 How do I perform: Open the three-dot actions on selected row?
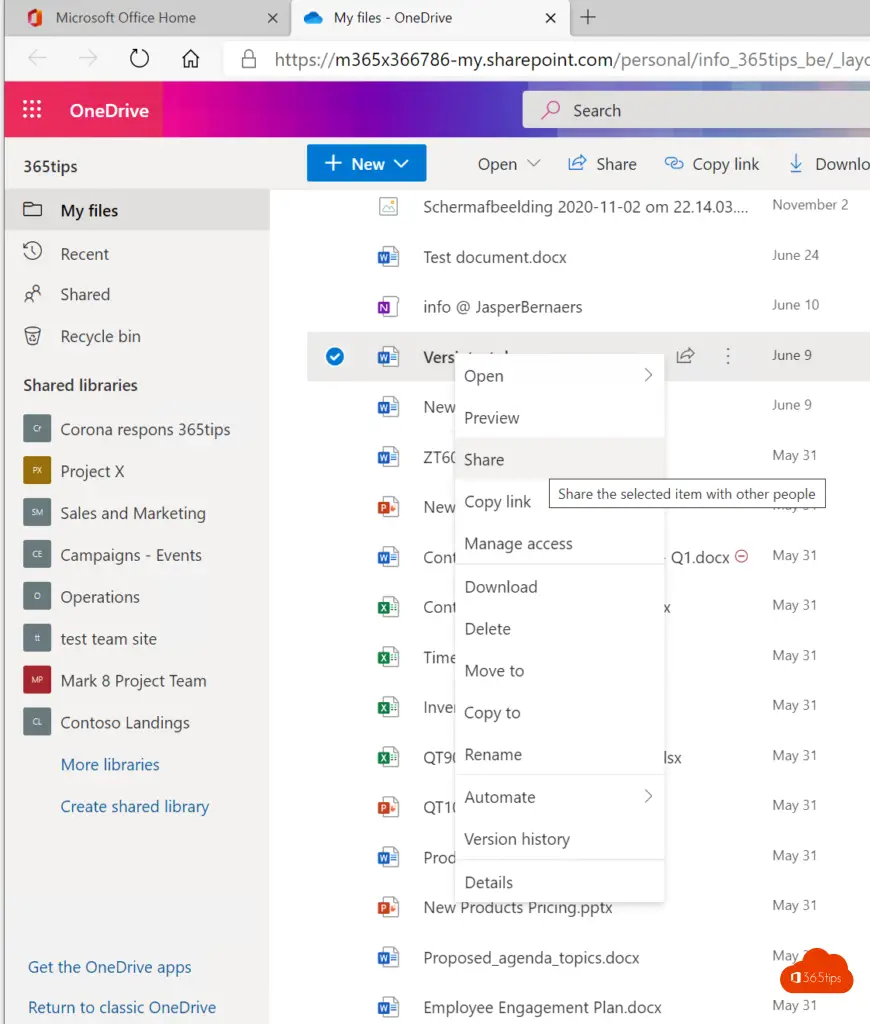click(x=728, y=356)
